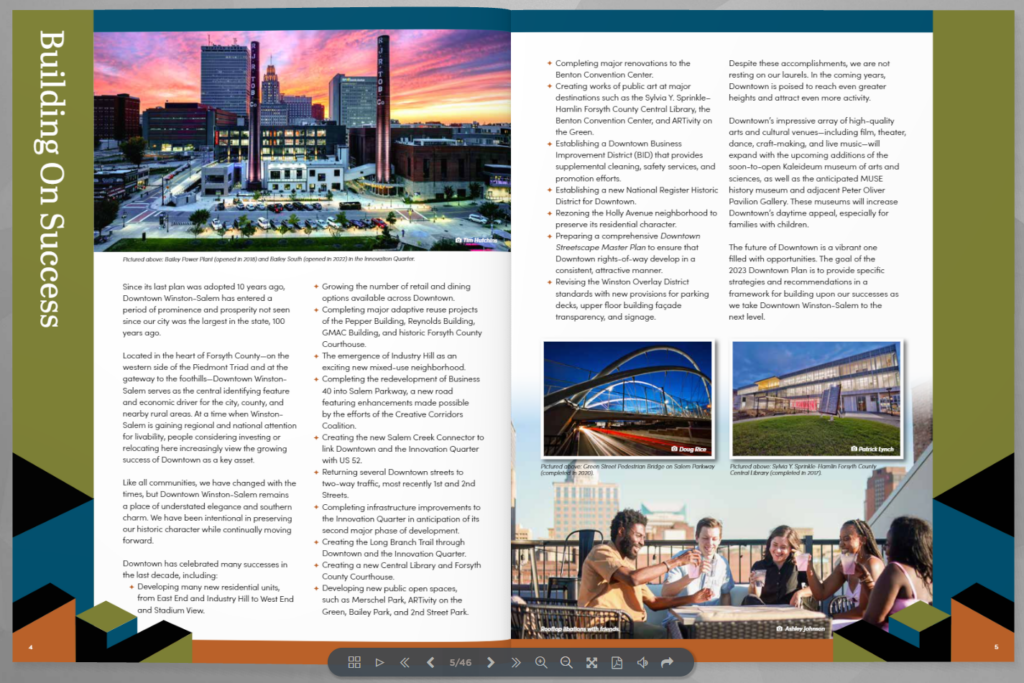Viewport: 1024px width, 683px height.
Task: Jump to the last page
Action: (516, 662)
